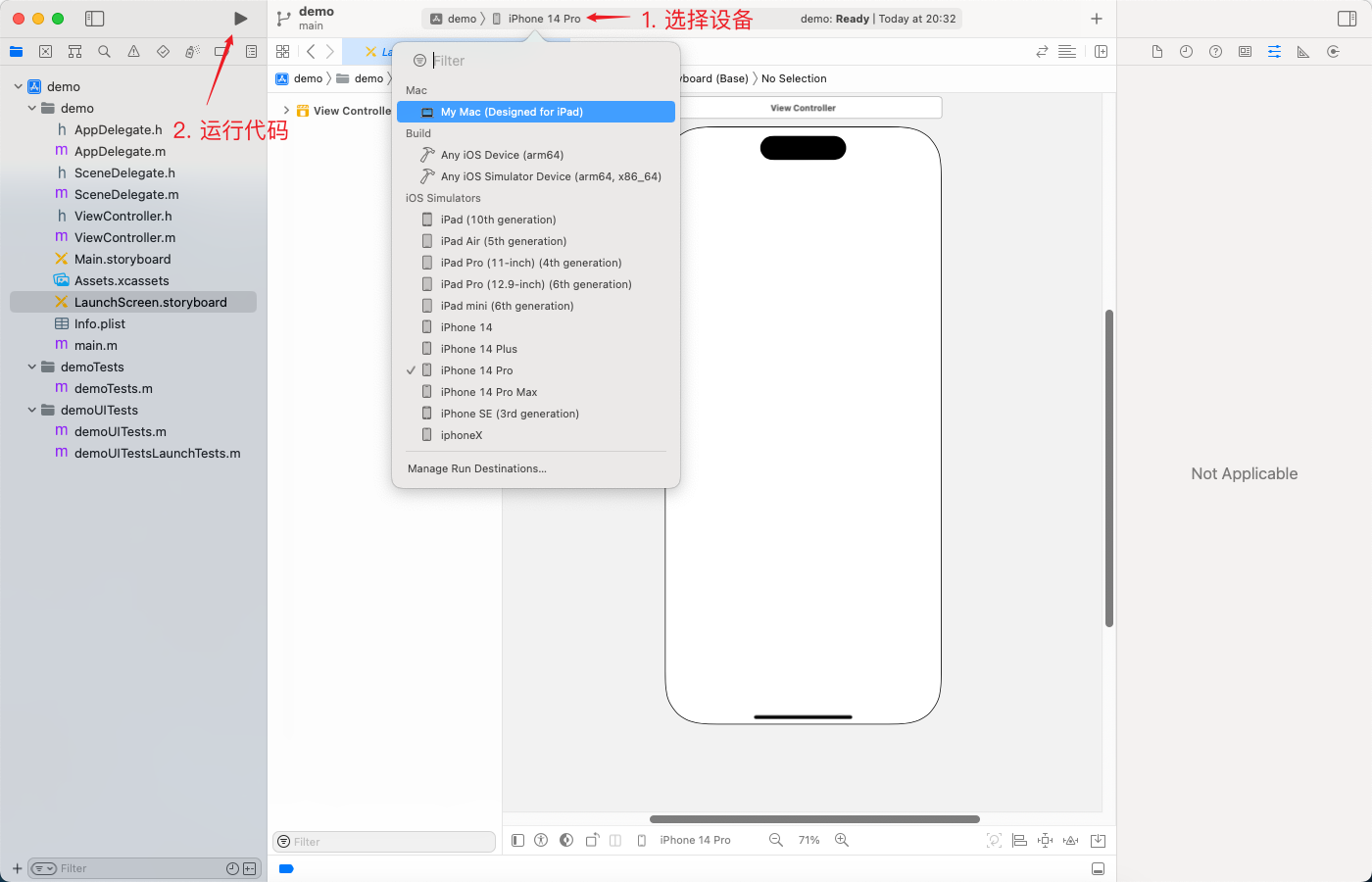Screen dimensions: 1372x882
Task: Open the Project navigator folder tab
Action: (x=16, y=52)
